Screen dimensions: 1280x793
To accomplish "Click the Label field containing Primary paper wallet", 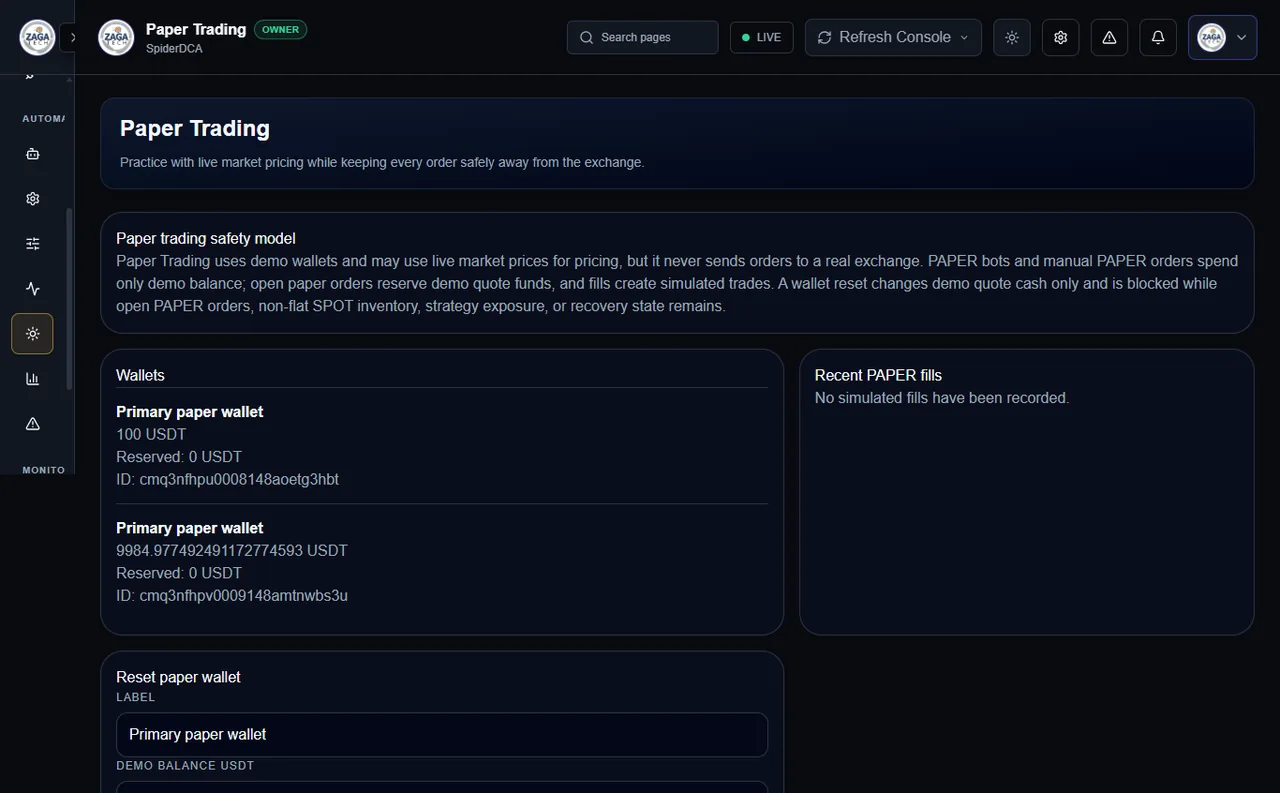I will click(442, 734).
